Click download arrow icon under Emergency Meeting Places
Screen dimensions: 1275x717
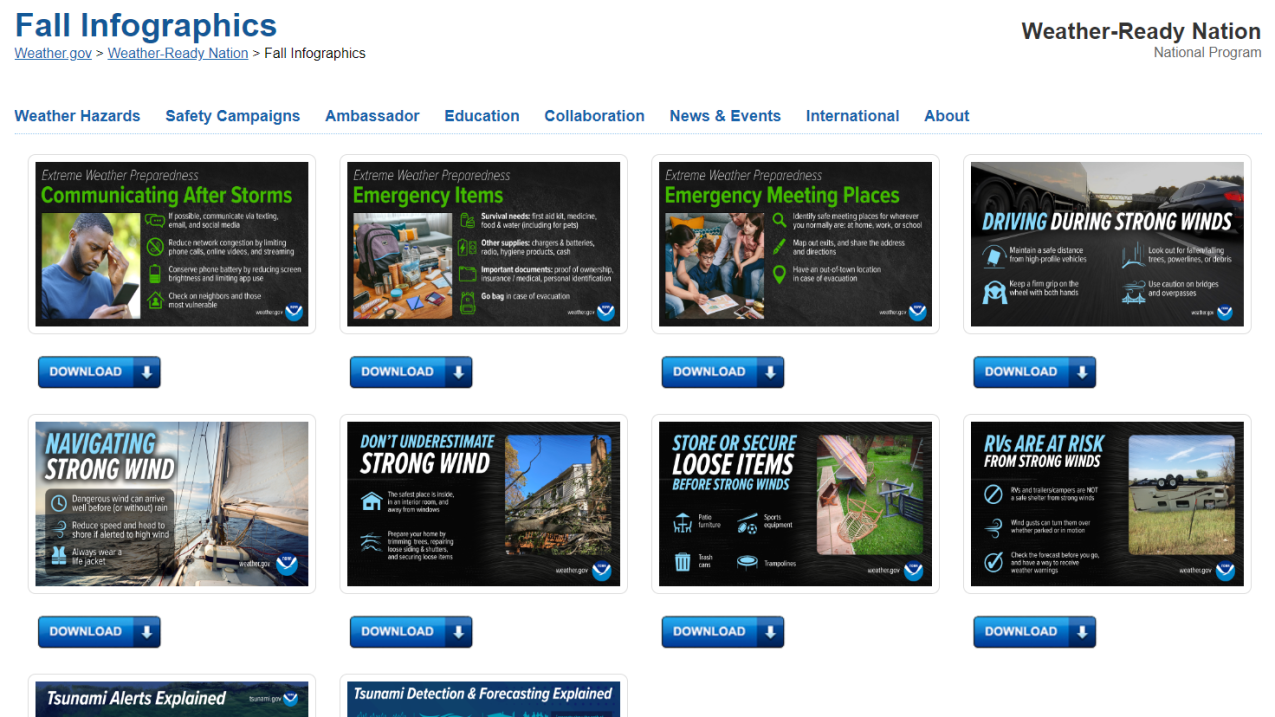(770, 372)
